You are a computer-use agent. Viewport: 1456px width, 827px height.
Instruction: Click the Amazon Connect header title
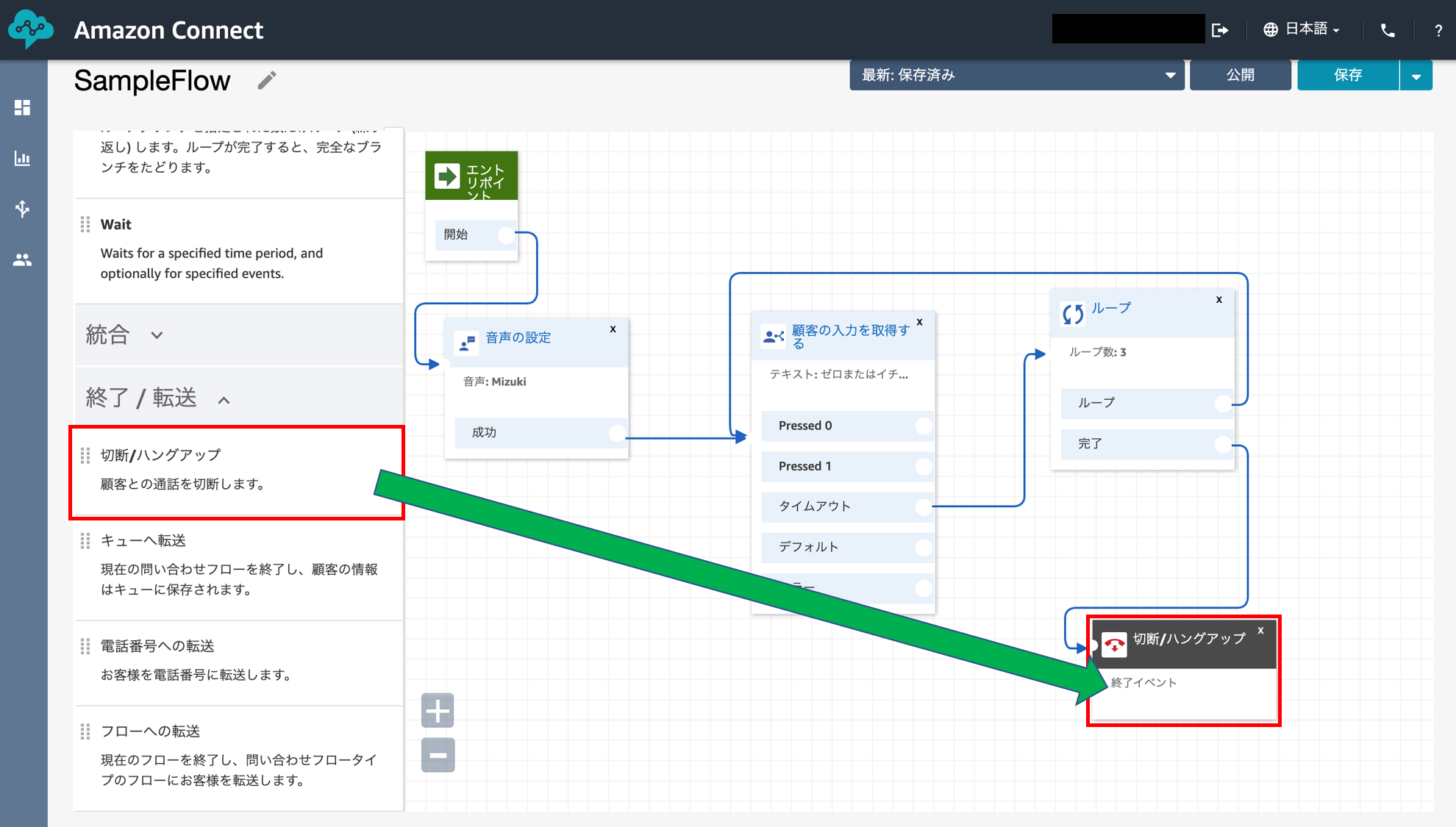tap(168, 30)
